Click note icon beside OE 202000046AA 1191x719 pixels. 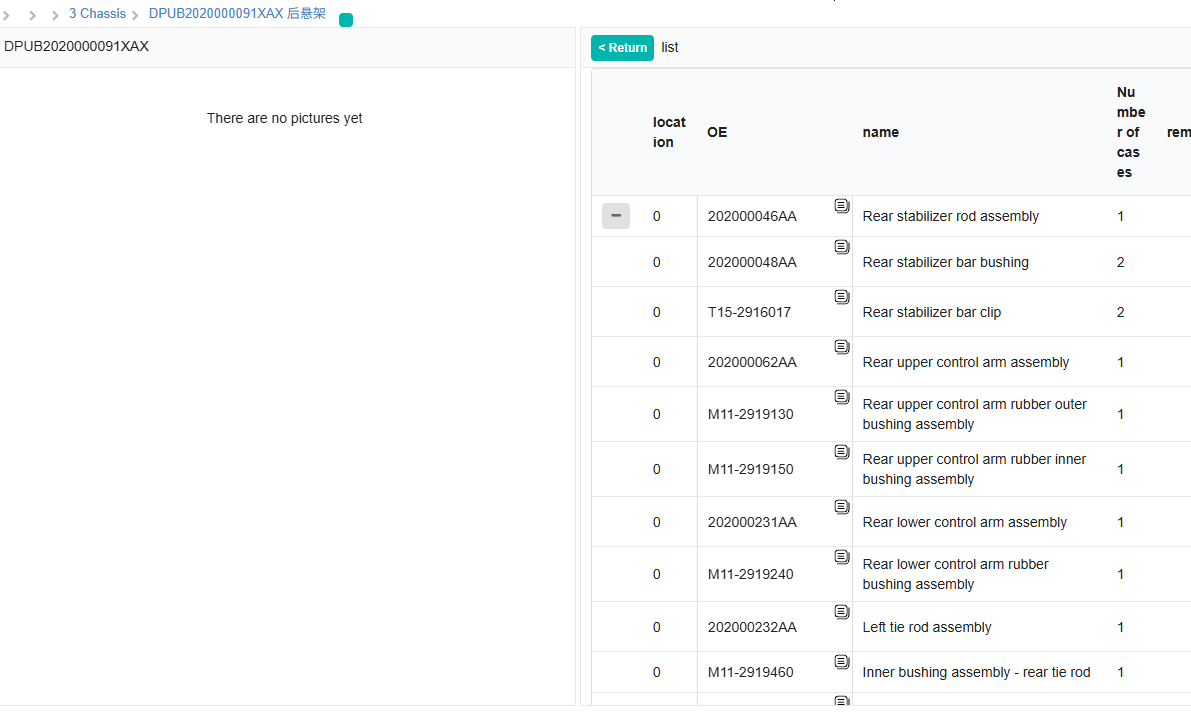(x=842, y=206)
